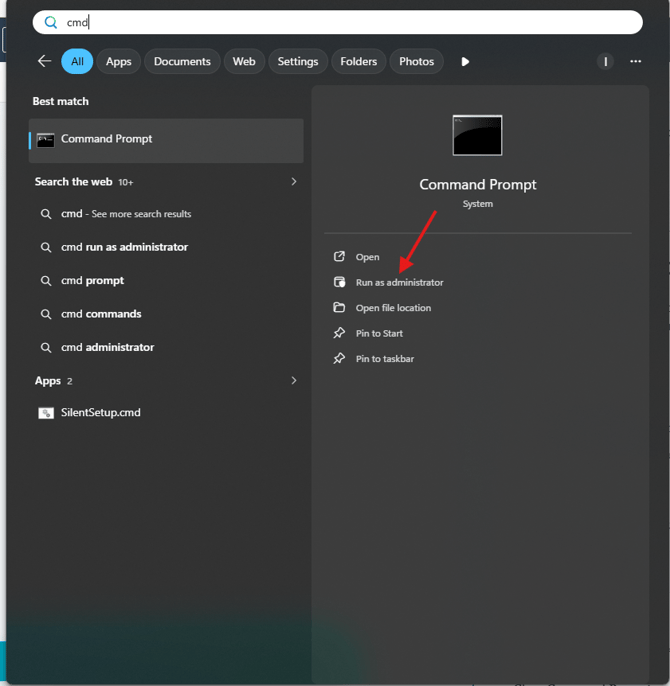Switch to the Photos filter tab
This screenshot has height=686, width=670.
pyautogui.click(x=417, y=61)
